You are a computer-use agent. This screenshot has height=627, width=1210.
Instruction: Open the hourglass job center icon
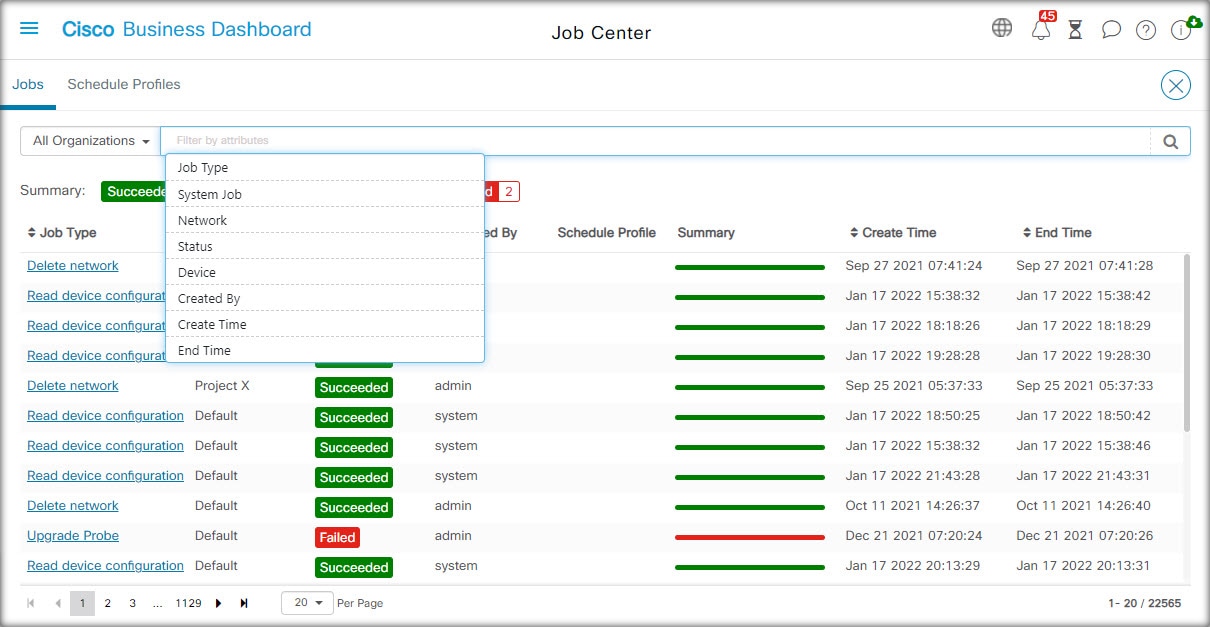point(1075,30)
